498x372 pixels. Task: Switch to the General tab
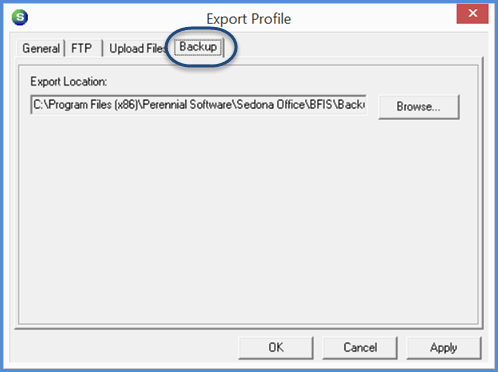pyautogui.click(x=41, y=49)
